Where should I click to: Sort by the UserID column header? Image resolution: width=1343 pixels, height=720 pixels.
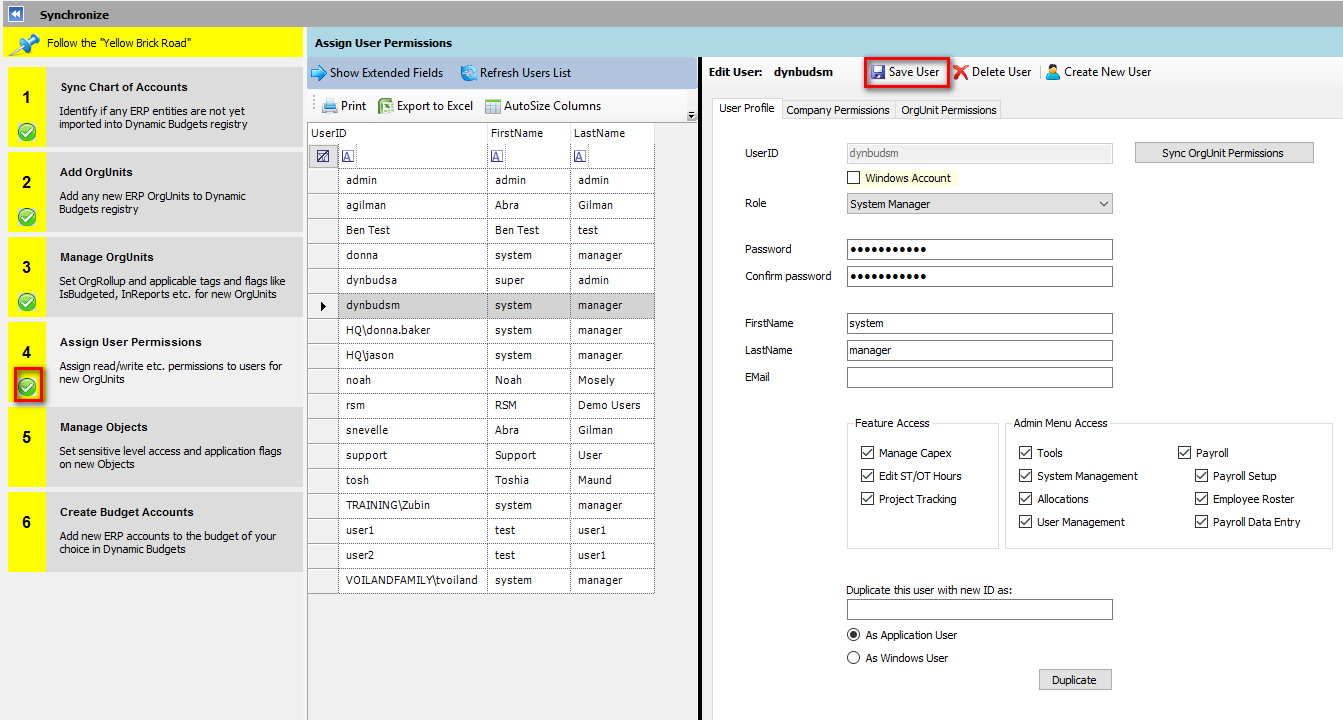pyautogui.click(x=397, y=133)
